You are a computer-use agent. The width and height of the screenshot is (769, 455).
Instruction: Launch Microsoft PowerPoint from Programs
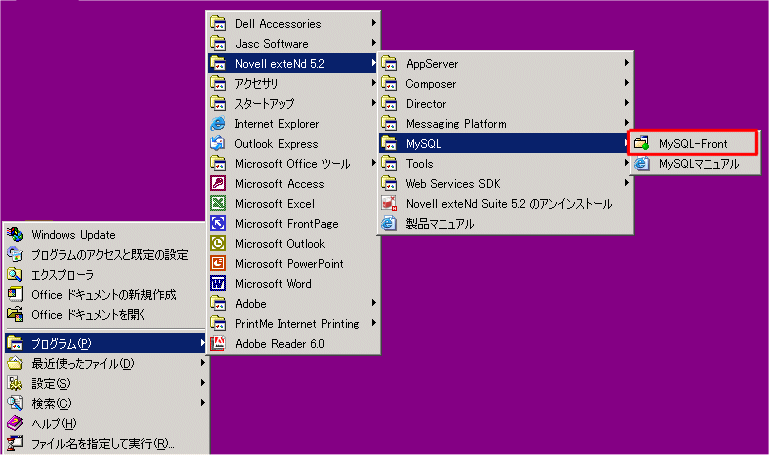(293, 264)
